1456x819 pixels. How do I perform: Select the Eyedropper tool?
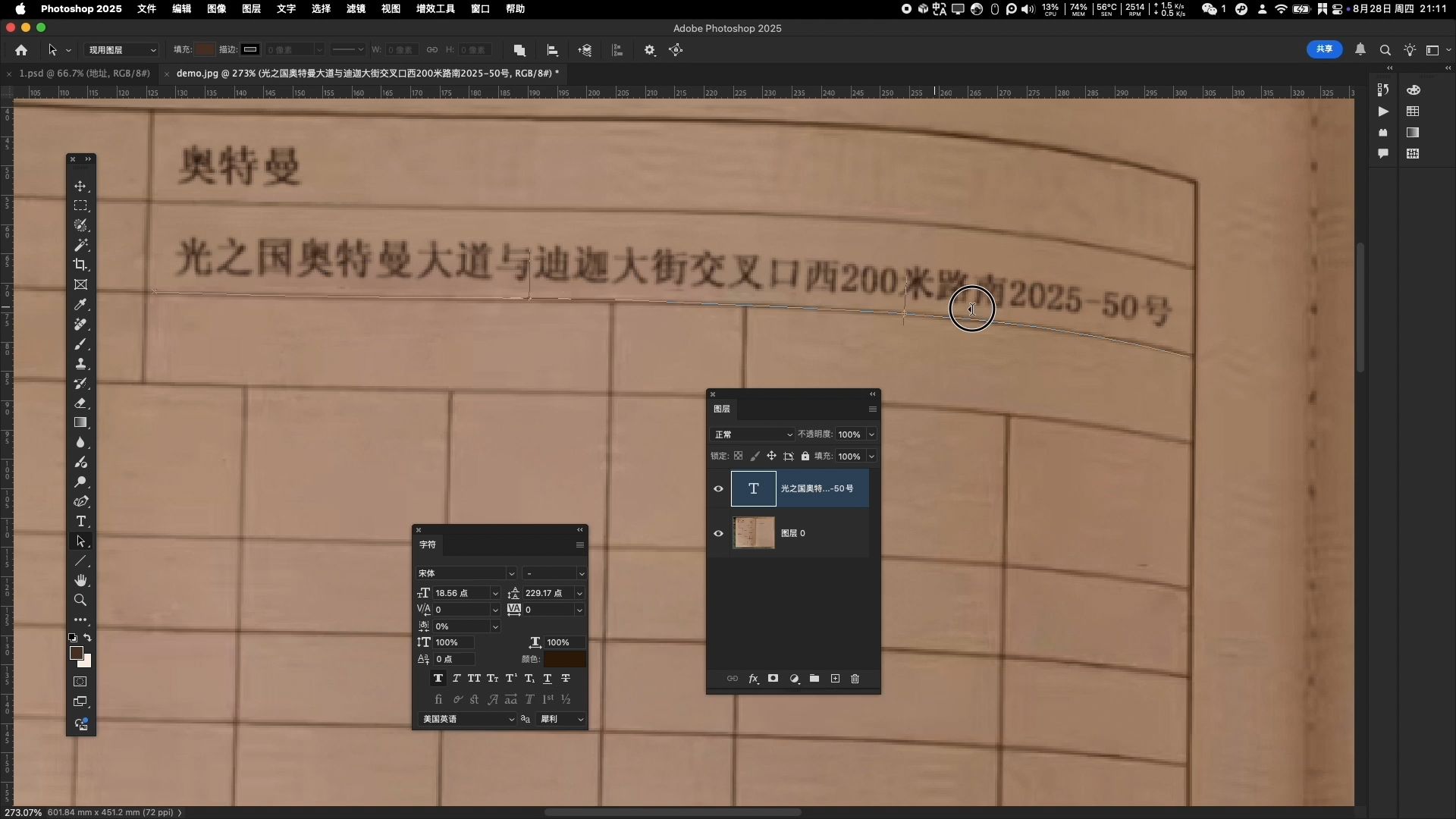[x=80, y=304]
